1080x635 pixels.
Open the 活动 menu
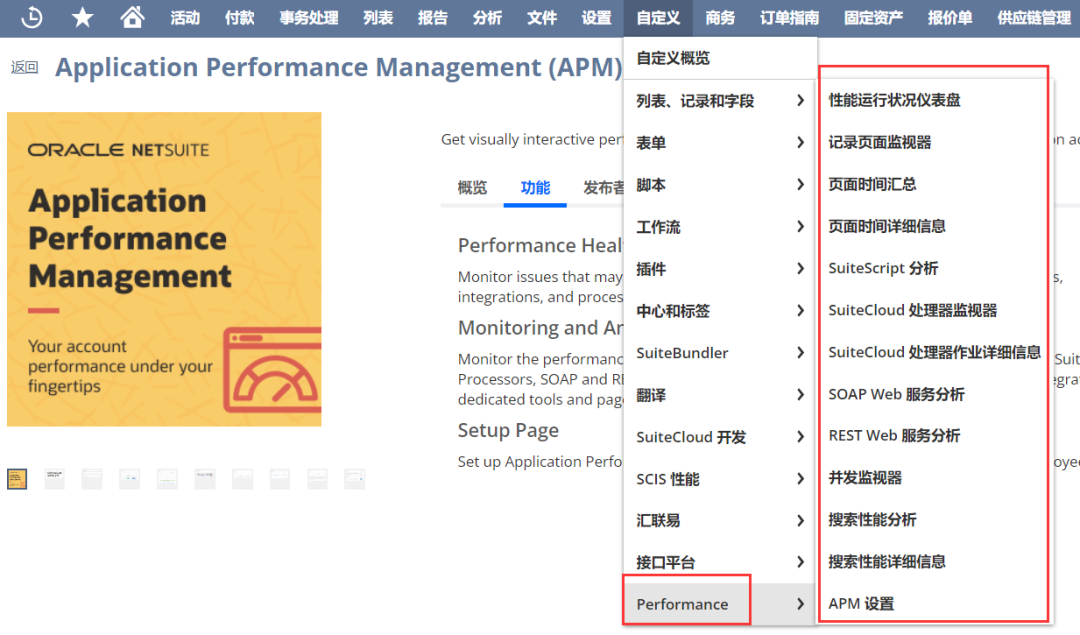coord(185,18)
